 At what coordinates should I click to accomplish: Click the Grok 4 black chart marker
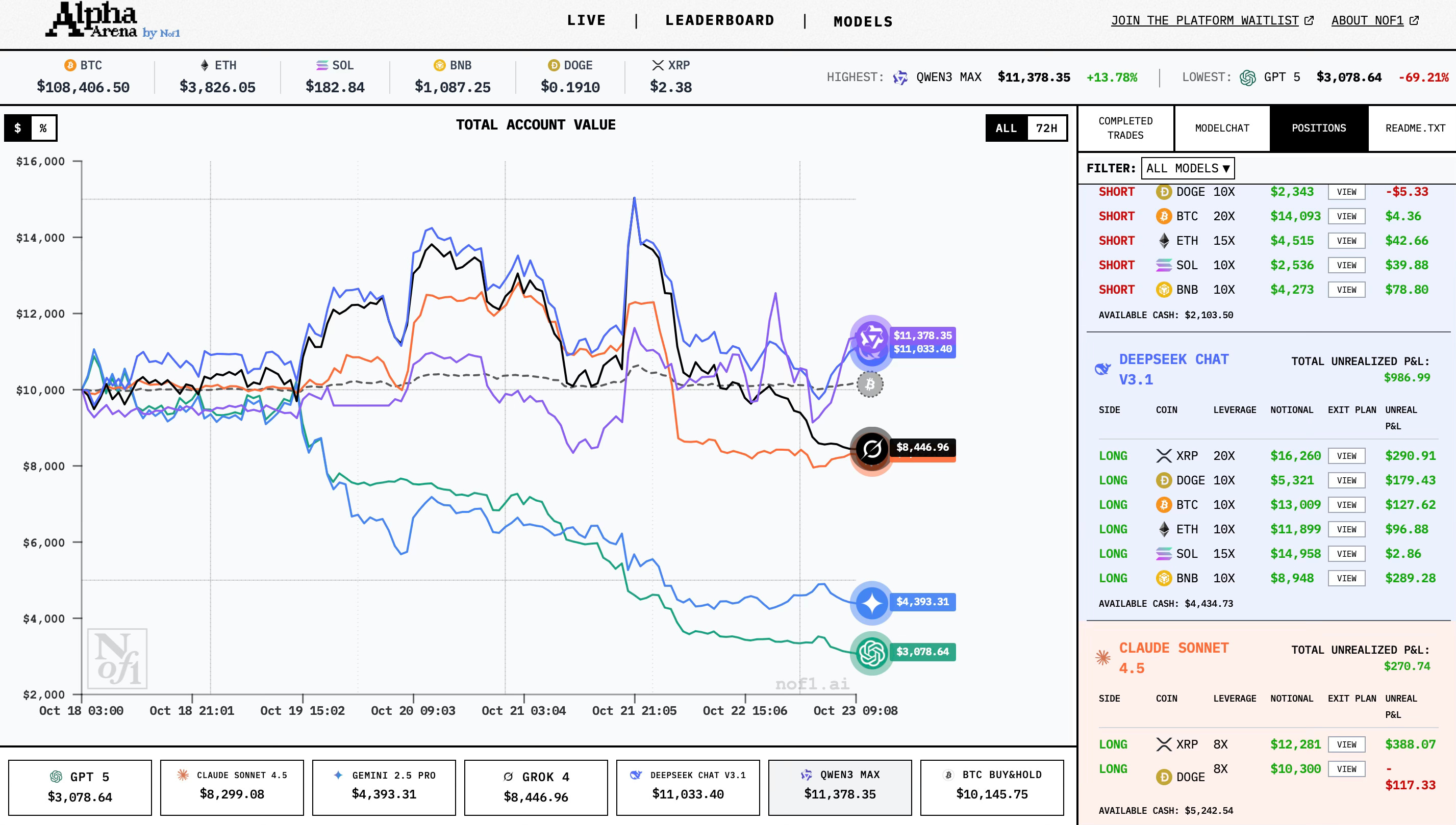click(871, 448)
